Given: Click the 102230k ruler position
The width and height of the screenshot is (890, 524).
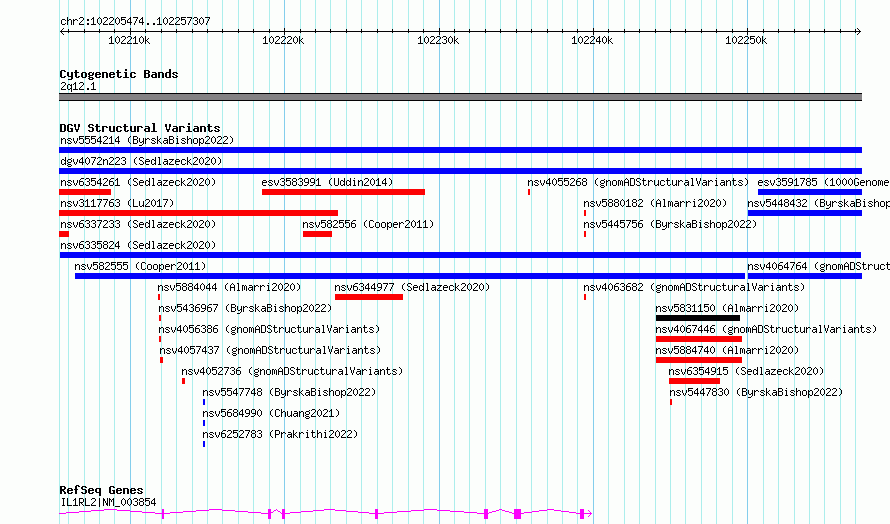Looking at the screenshot, I should 438,40.
